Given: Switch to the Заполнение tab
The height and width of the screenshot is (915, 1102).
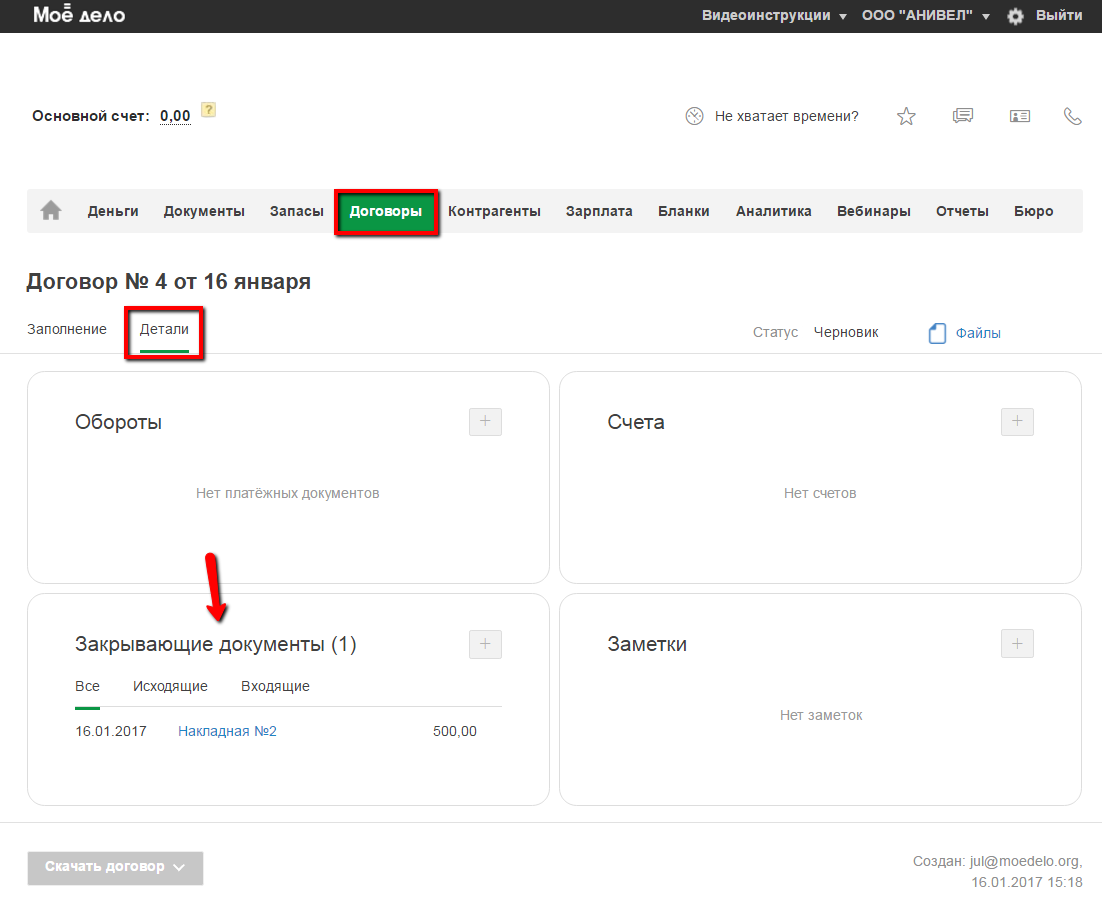Looking at the screenshot, I should [67, 330].
